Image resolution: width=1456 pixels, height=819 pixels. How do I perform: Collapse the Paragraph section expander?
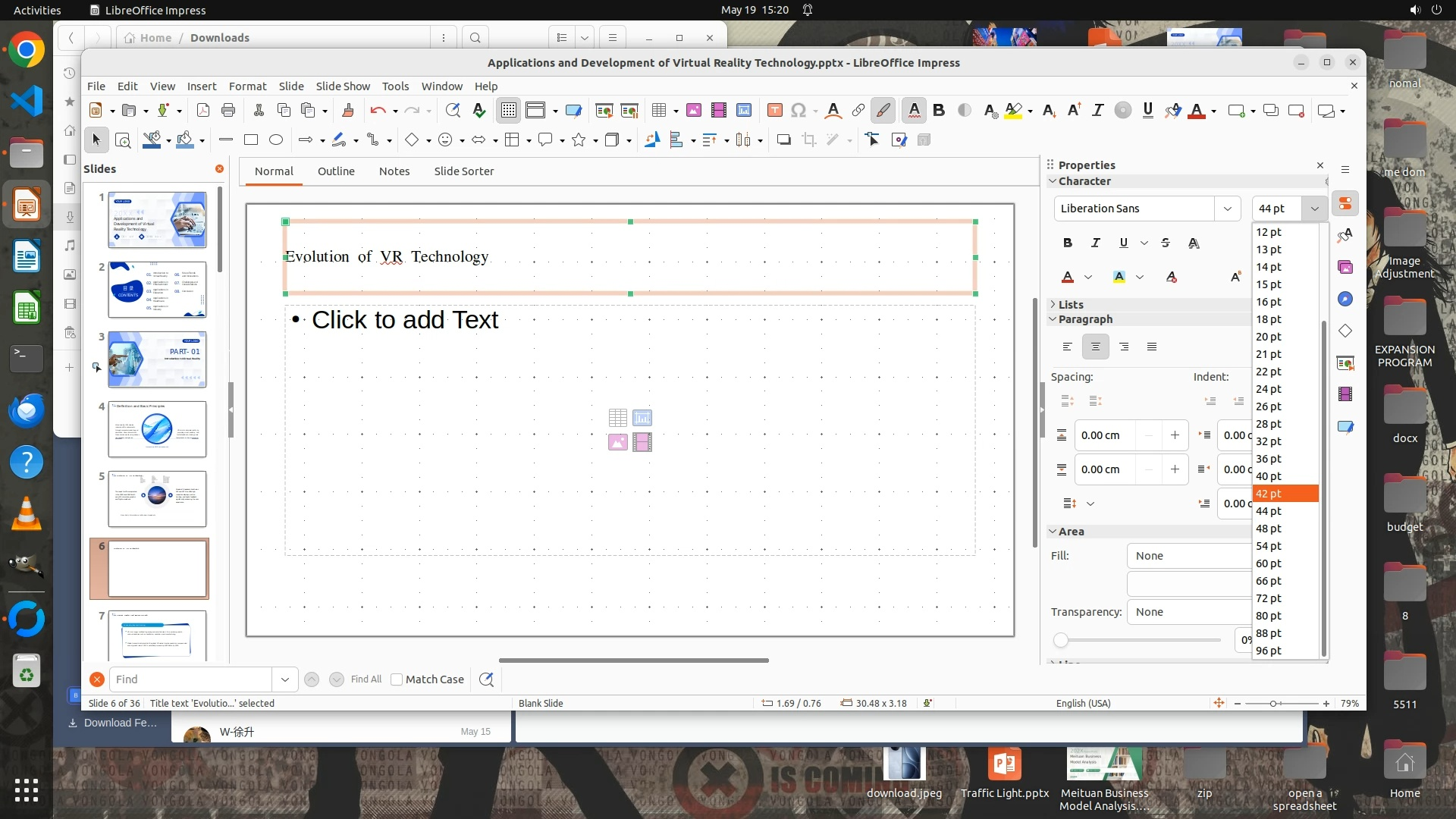click(x=1053, y=319)
